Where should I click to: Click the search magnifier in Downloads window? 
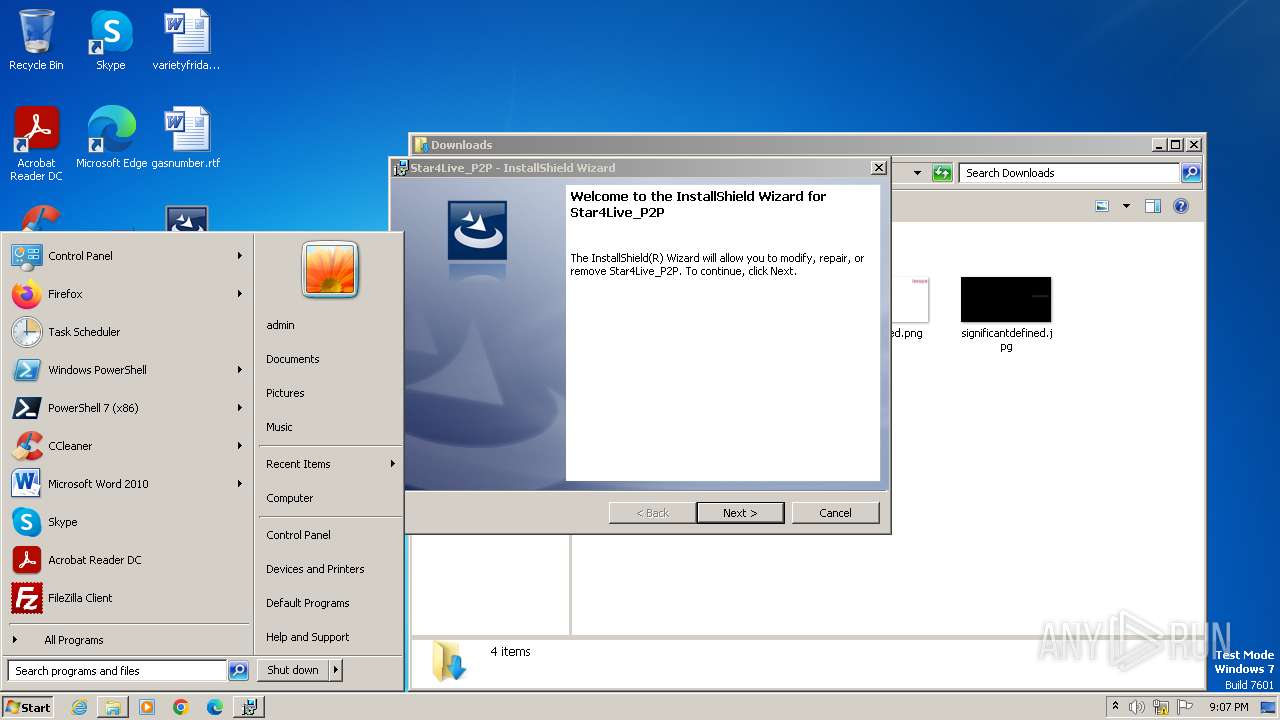[1190, 173]
